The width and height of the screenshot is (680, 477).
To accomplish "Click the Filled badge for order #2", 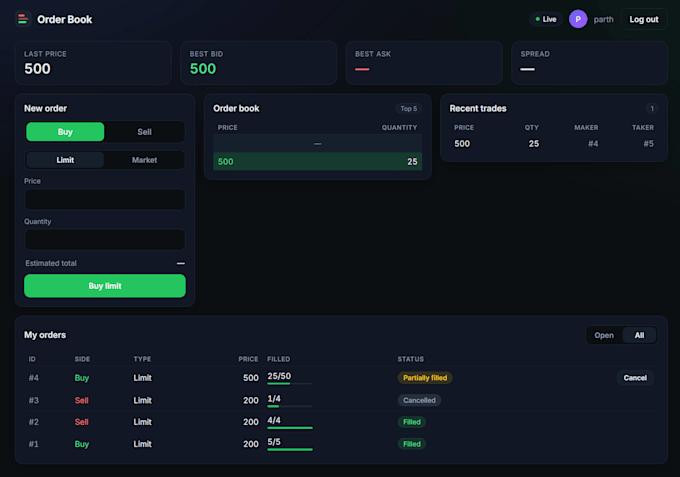I will coord(412,422).
